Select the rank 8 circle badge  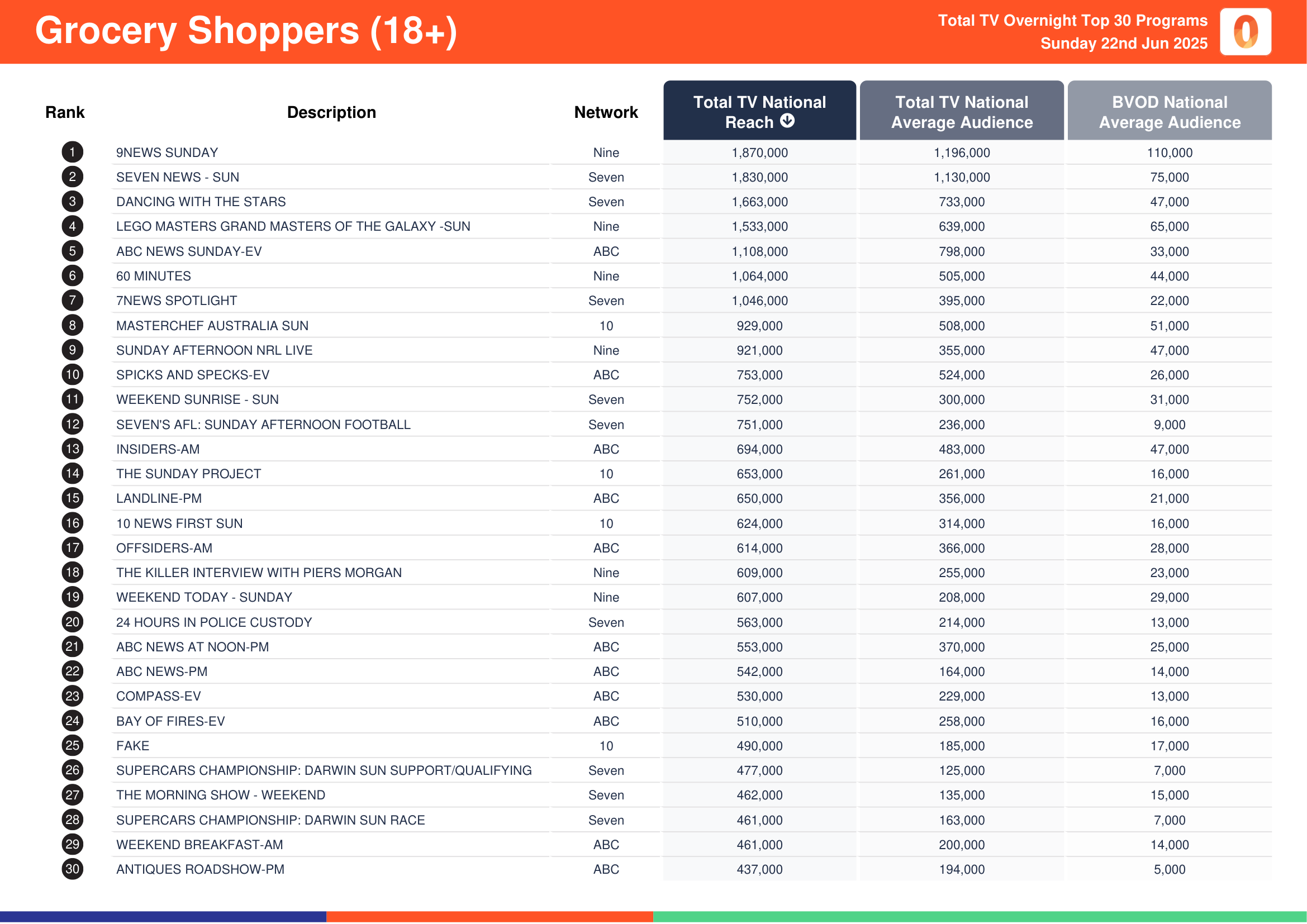coord(72,326)
